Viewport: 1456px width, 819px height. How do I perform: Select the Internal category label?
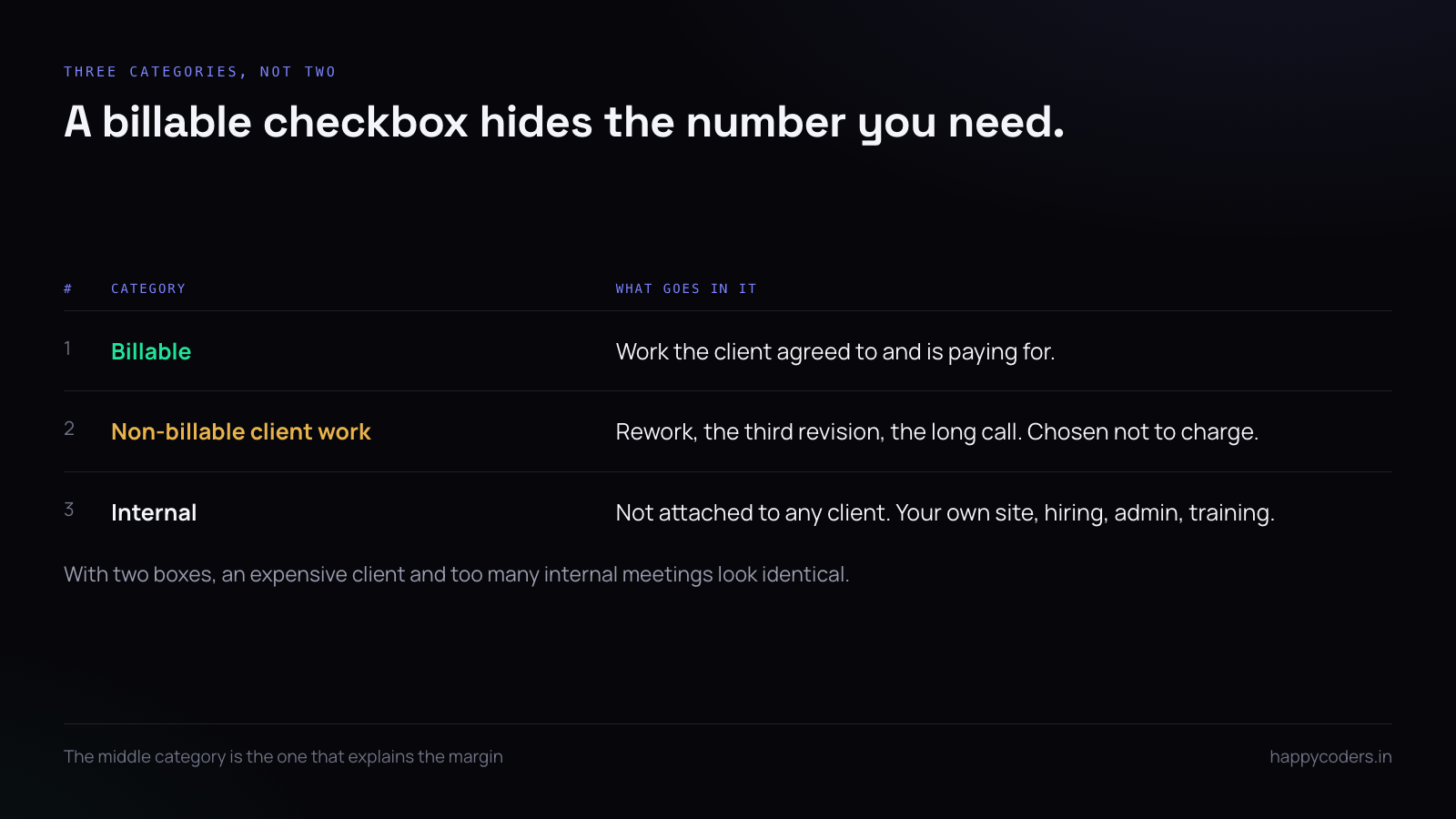[154, 512]
